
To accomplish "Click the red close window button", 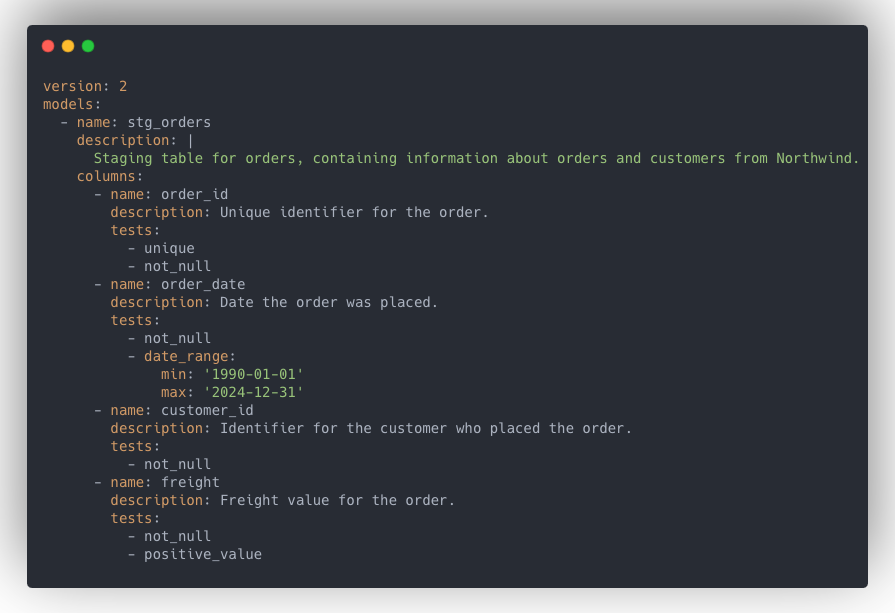I will [x=48, y=46].
